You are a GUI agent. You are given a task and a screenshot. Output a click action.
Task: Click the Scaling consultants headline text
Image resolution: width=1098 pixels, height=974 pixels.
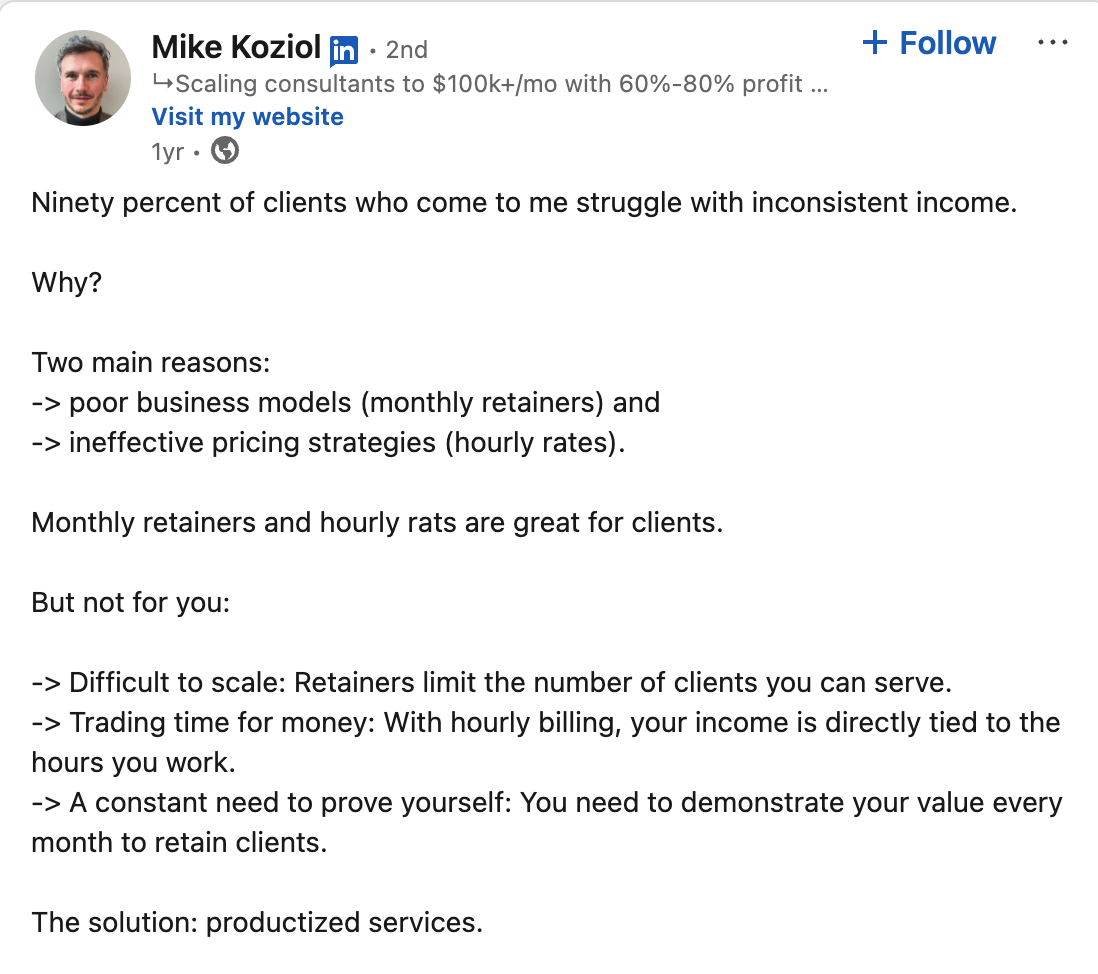tap(489, 84)
